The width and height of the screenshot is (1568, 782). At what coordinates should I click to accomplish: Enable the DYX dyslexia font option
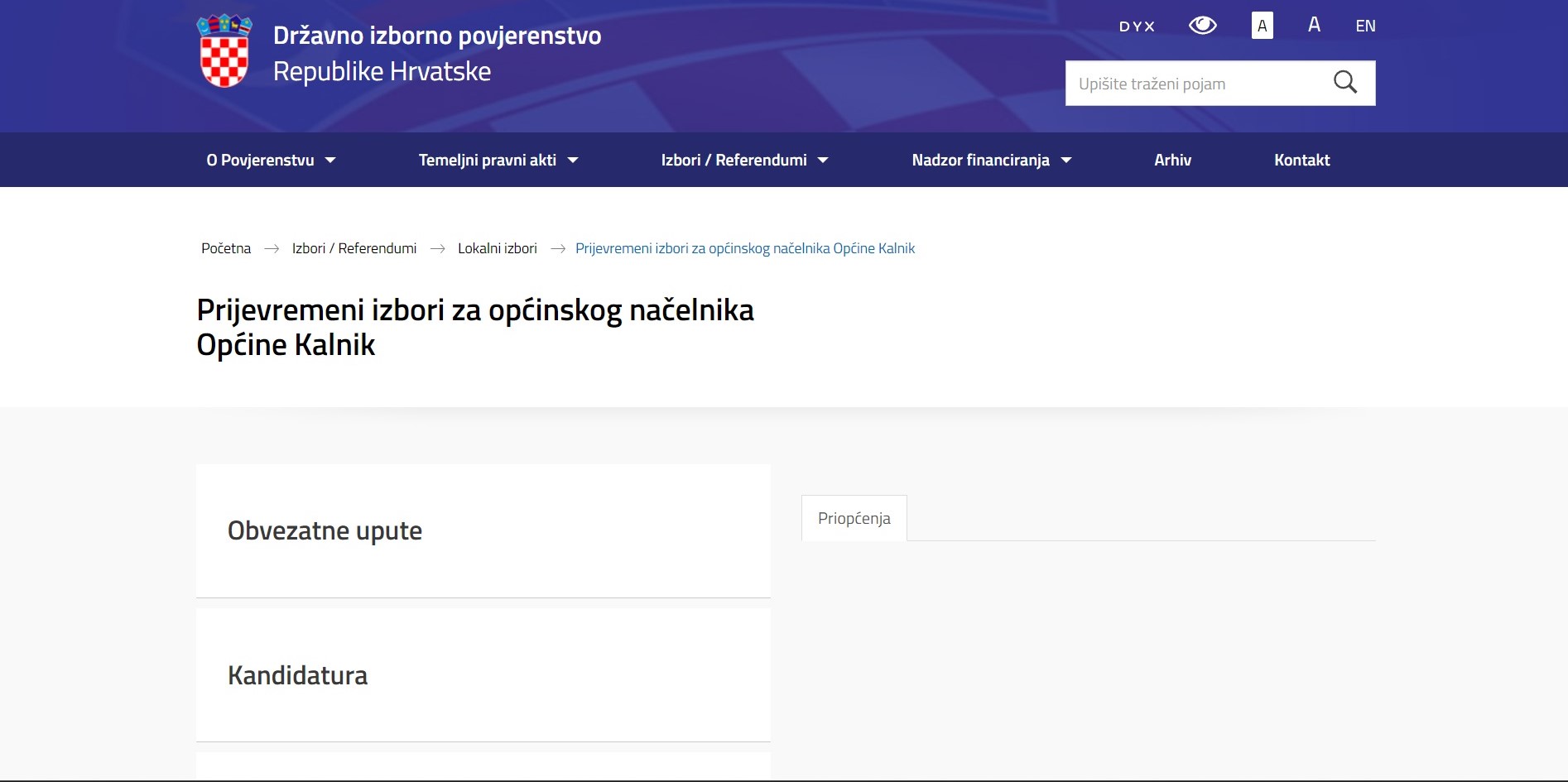(x=1137, y=26)
